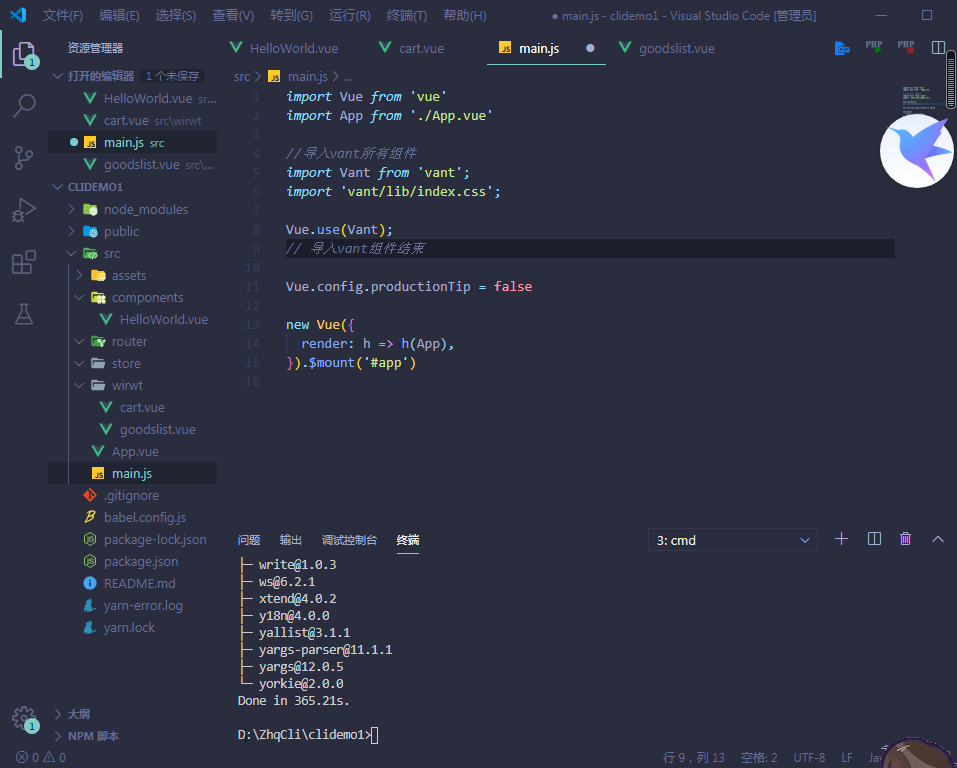The image size is (957, 768).
Task: Collapse the components folder
Action: (x=79, y=297)
